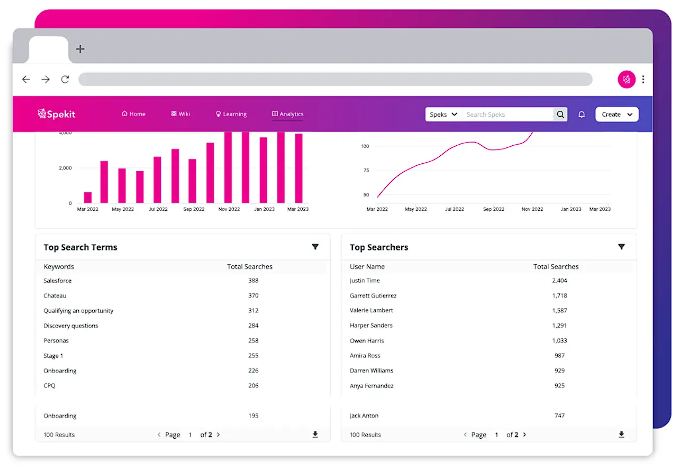Open notifications bell
This screenshot has height=467, width=677.
click(x=582, y=114)
